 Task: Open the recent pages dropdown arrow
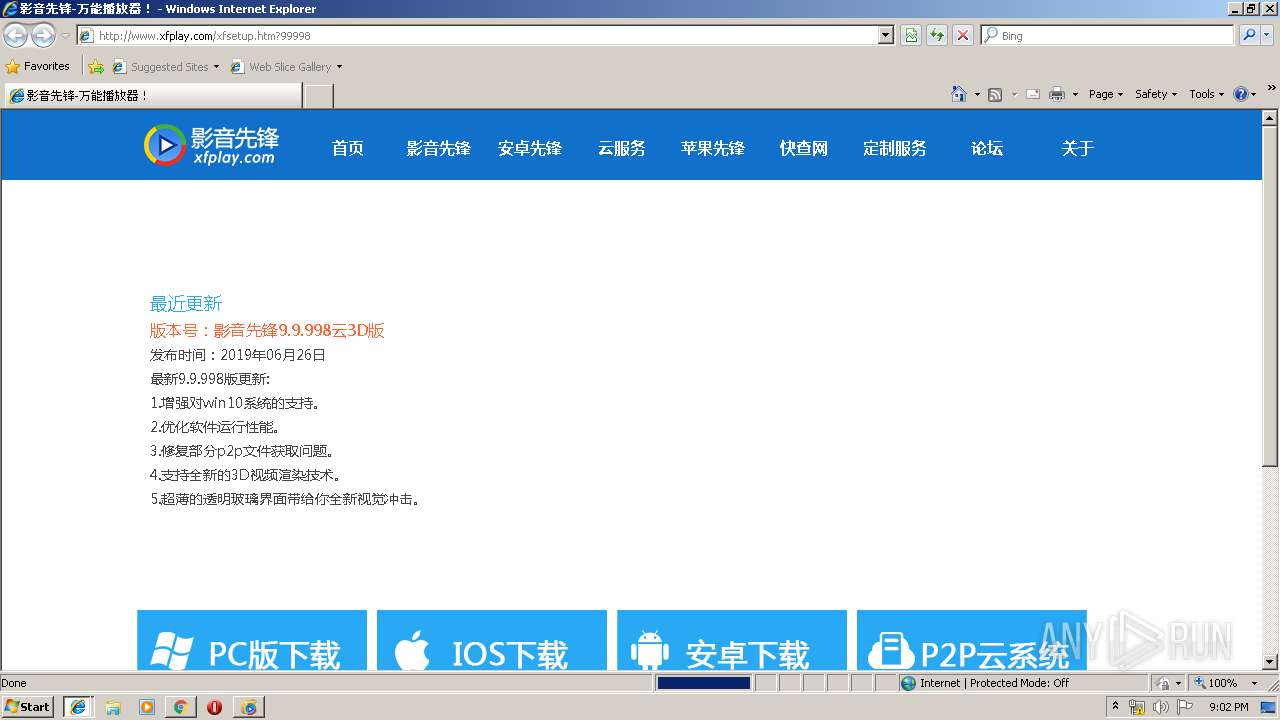pos(65,36)
